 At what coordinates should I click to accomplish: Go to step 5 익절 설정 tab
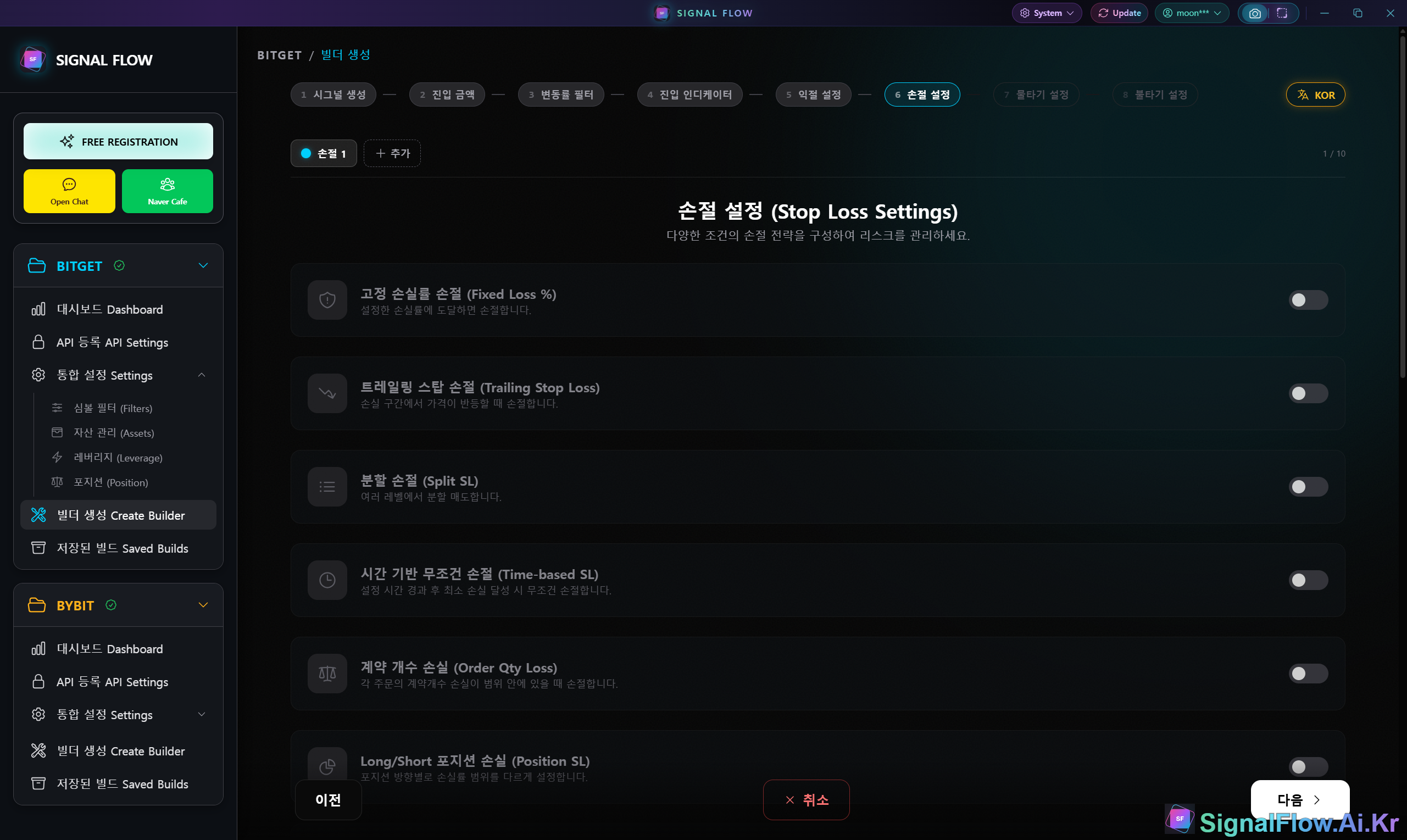(813, 94)
